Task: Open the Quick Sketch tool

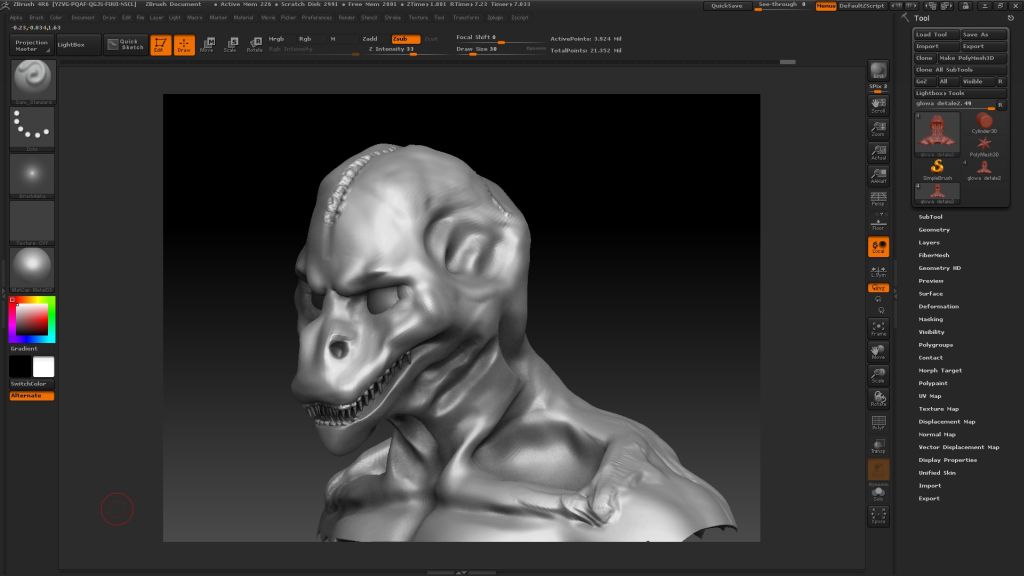Action: click(x=126, y=44)
